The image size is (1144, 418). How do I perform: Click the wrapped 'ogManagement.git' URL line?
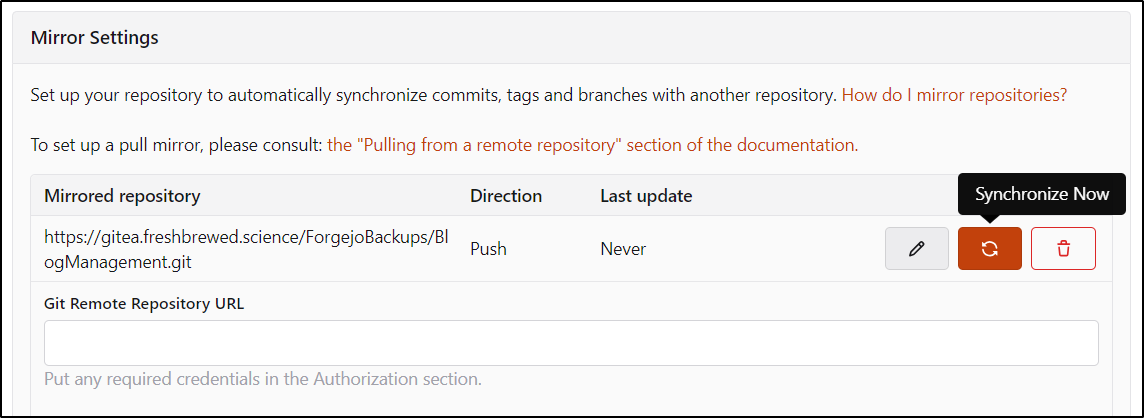[117, 262]
